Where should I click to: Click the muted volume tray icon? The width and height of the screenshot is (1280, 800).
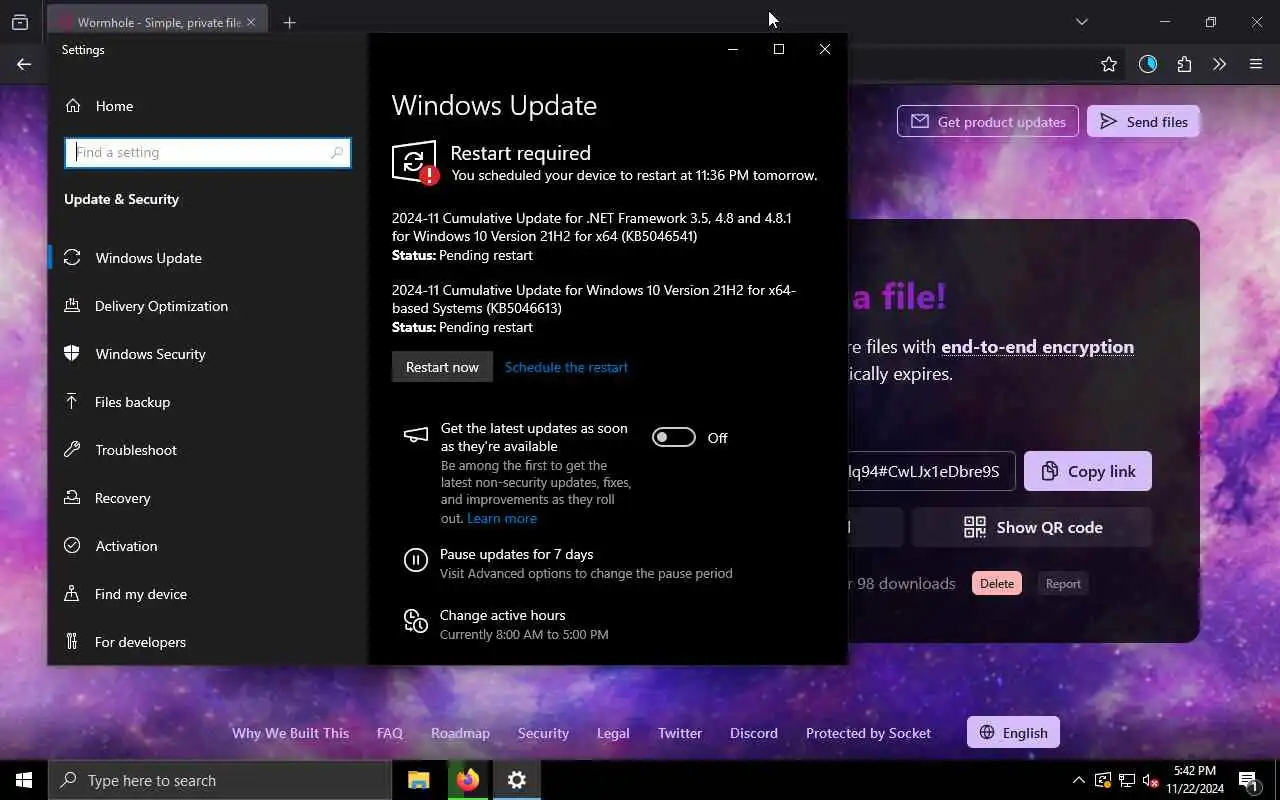pyautogui.click(x=1150, y=780)
